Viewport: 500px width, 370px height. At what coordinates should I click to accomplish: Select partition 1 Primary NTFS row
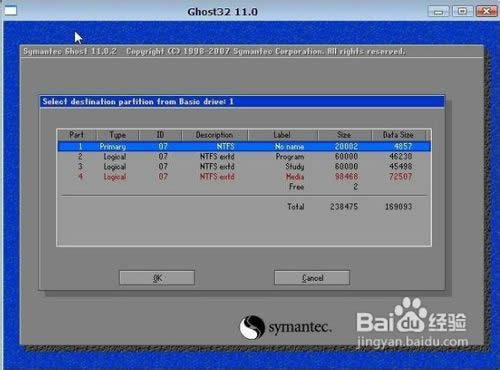244,146
